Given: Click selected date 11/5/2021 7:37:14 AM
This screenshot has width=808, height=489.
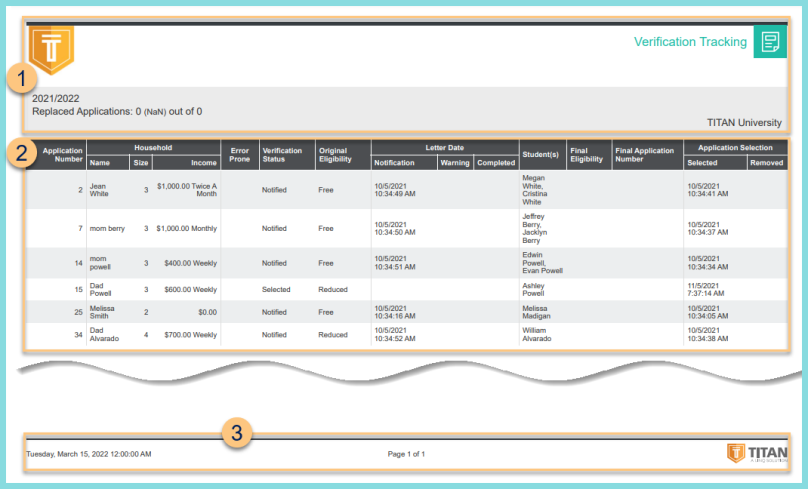Looking at the screenshot, I should pos(705,290).
